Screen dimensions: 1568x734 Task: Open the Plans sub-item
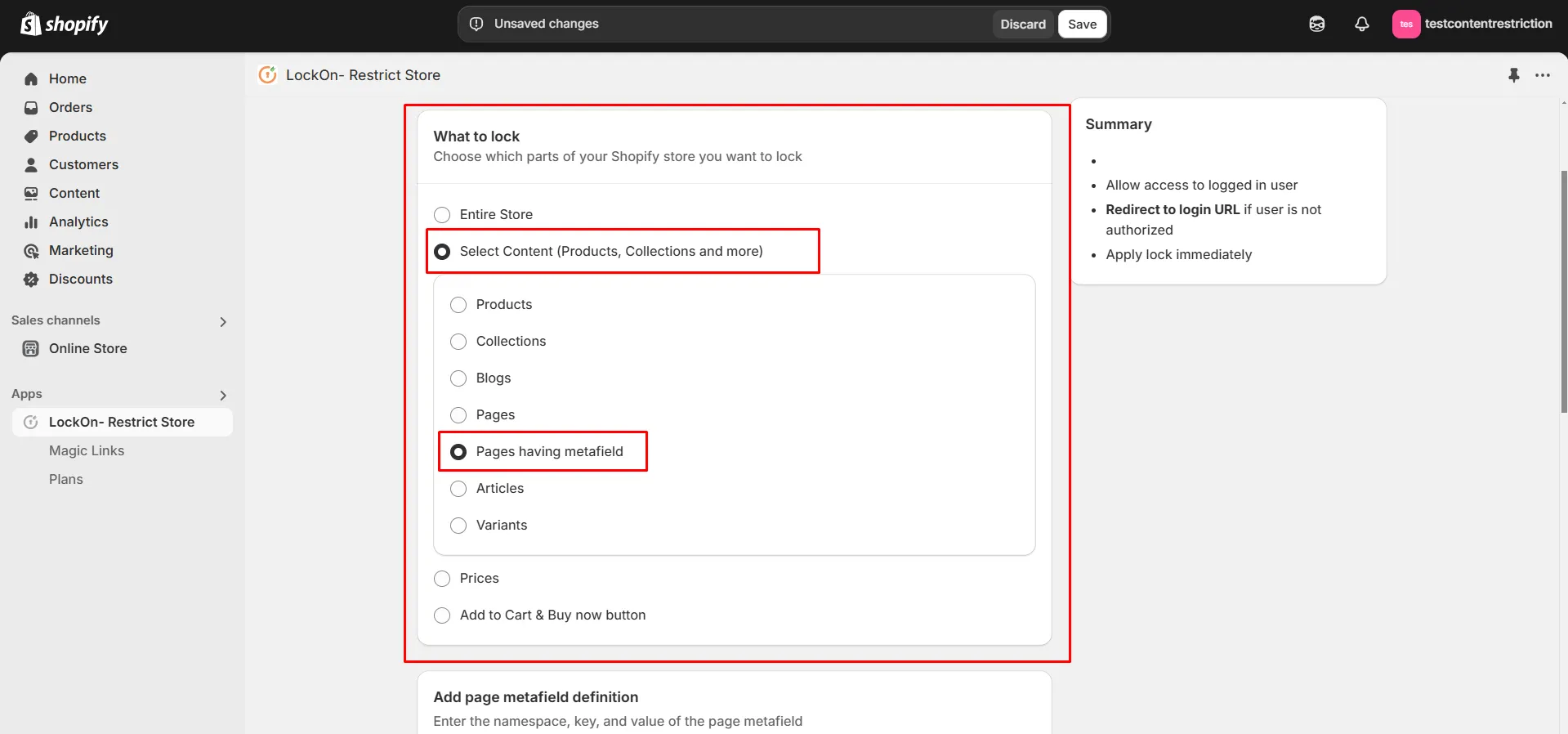click(x=66, y=479)
